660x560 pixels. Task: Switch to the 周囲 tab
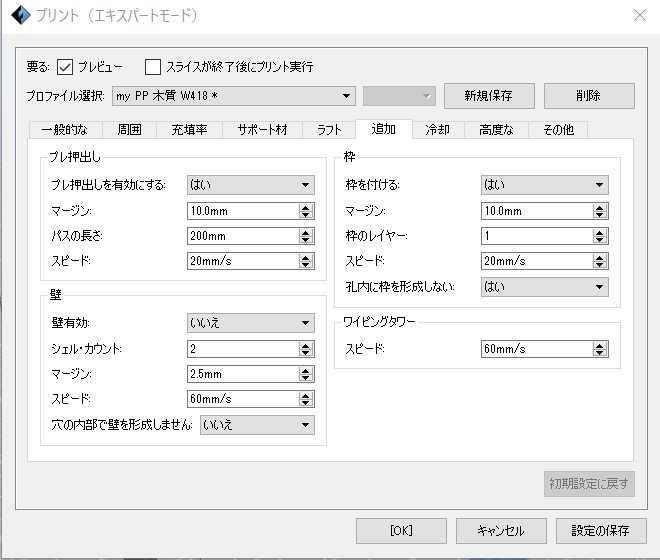[x=129, y=130]
